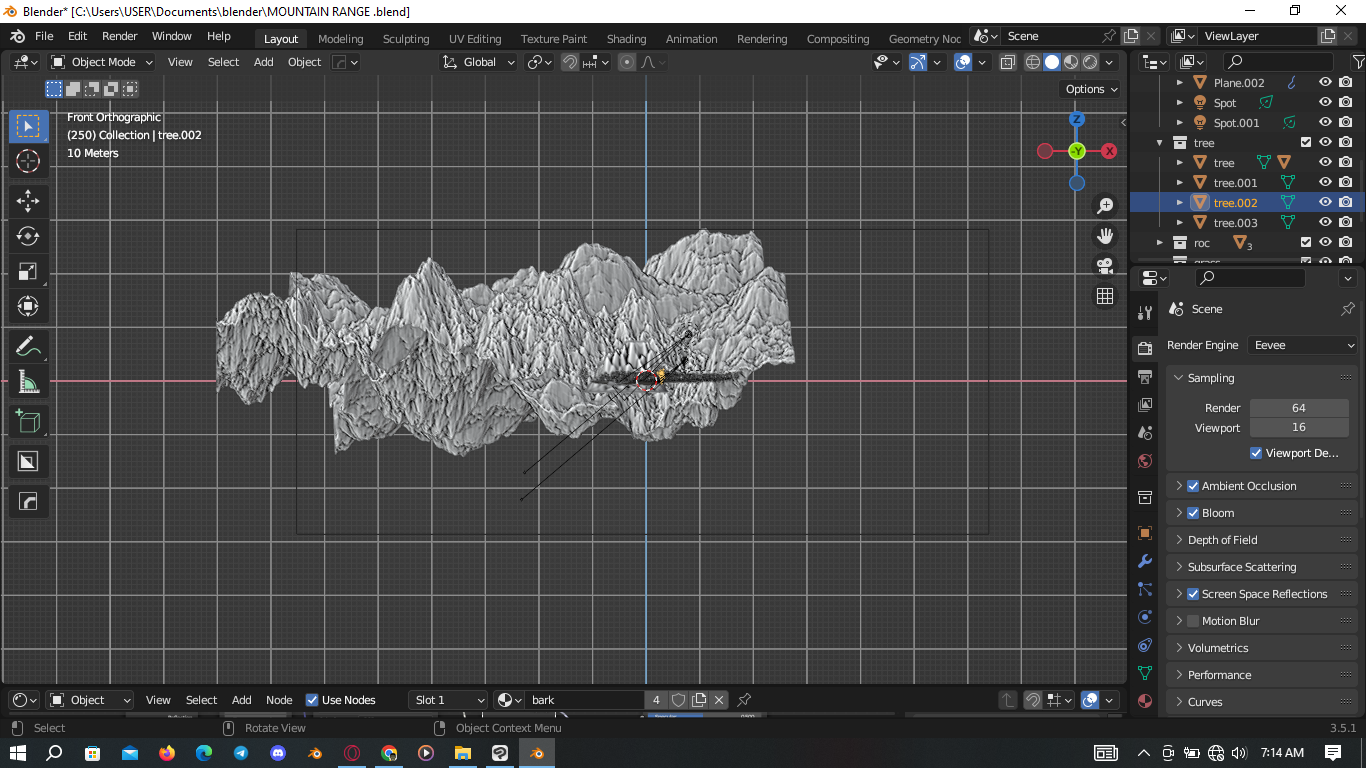Enable Motion Blur checkbox
Image resolution: width=1366 pixels, height=768 pixels.
point(1193,621)
